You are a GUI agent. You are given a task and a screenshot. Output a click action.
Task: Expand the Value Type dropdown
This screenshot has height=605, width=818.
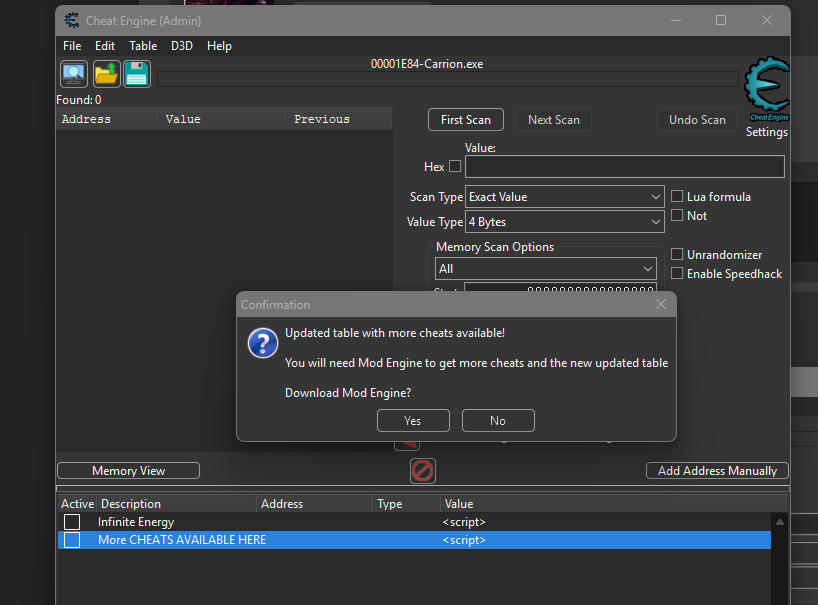(x=564, y=222)
